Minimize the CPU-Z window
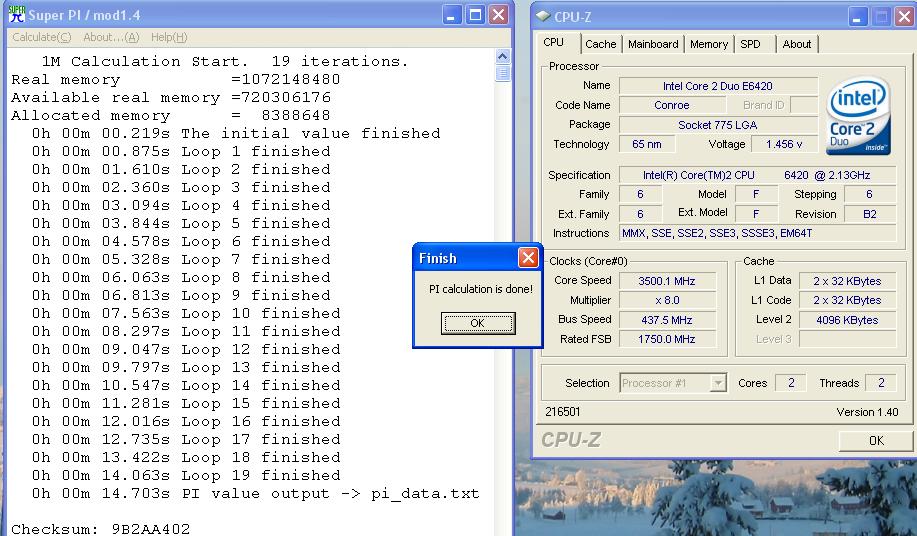917x536 pixels. tap(858, 17)
